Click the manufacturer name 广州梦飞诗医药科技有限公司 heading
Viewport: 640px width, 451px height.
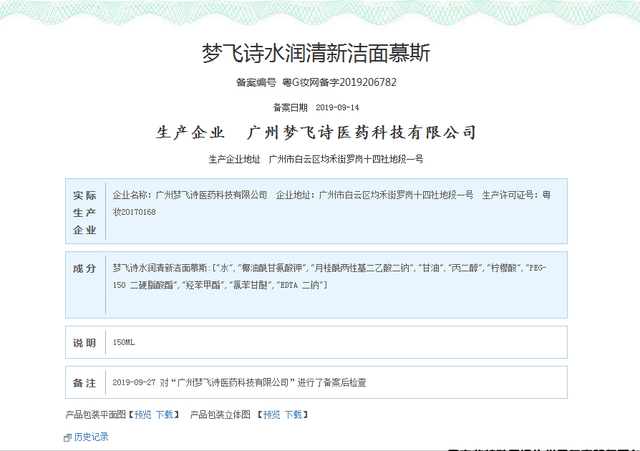(362, 133)
